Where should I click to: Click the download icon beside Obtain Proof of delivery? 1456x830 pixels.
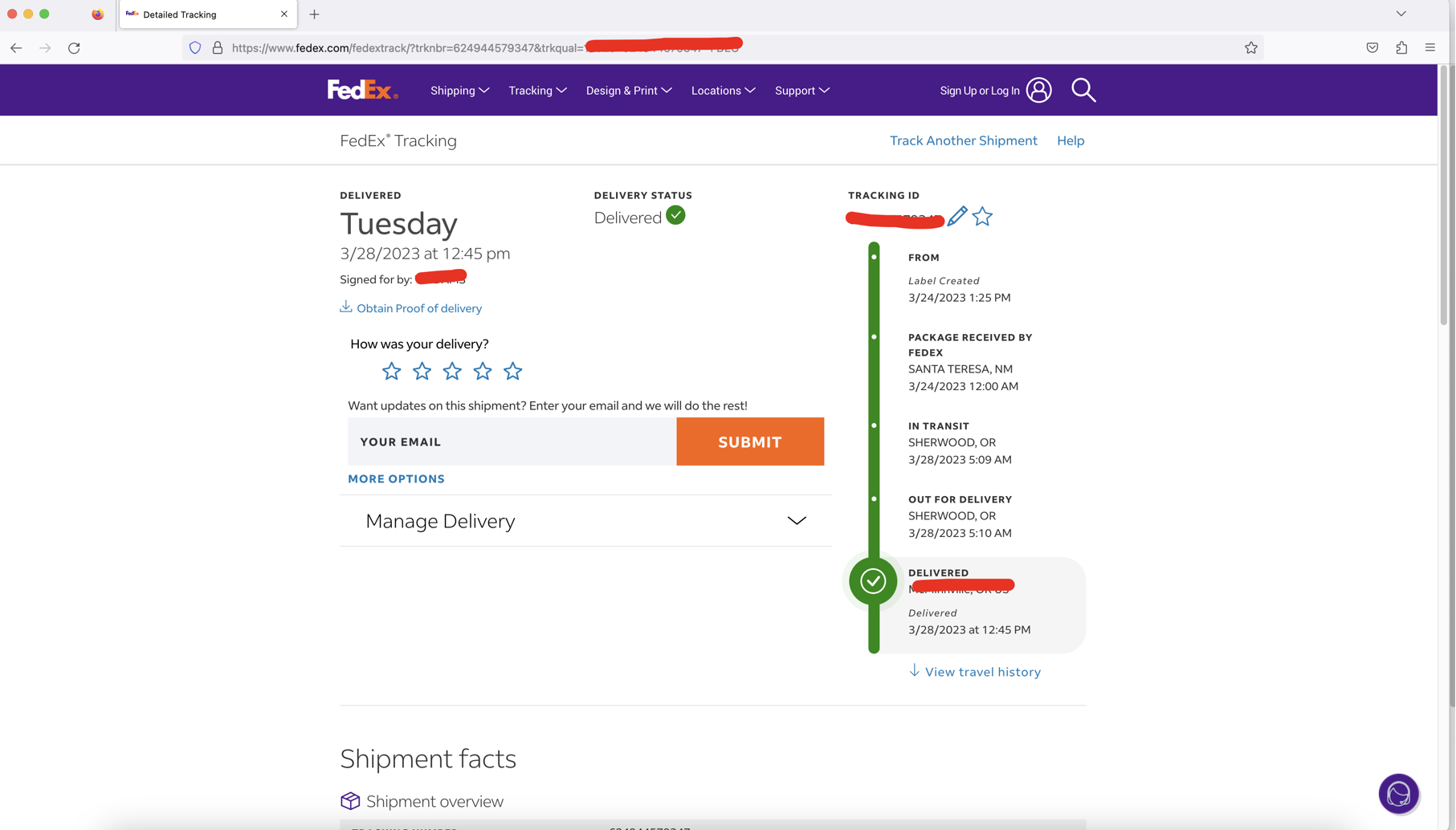[345, 306]
